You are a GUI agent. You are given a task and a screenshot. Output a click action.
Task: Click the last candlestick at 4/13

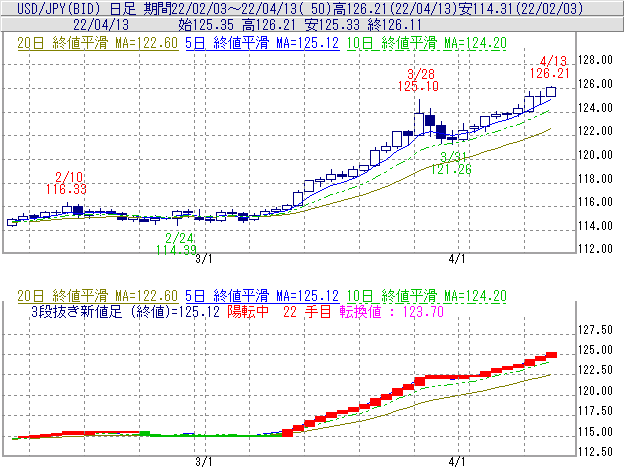551,91
